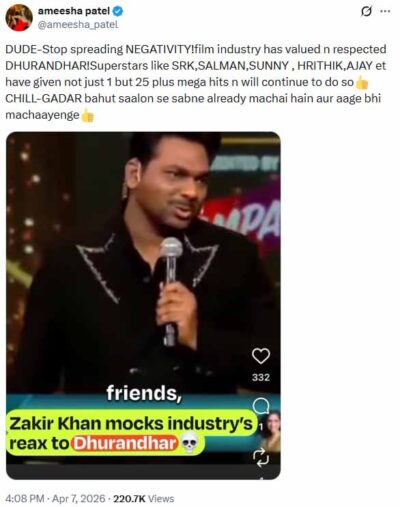
Task: Click the "friends," subtitle text
Action: click(x=144, y=393)
